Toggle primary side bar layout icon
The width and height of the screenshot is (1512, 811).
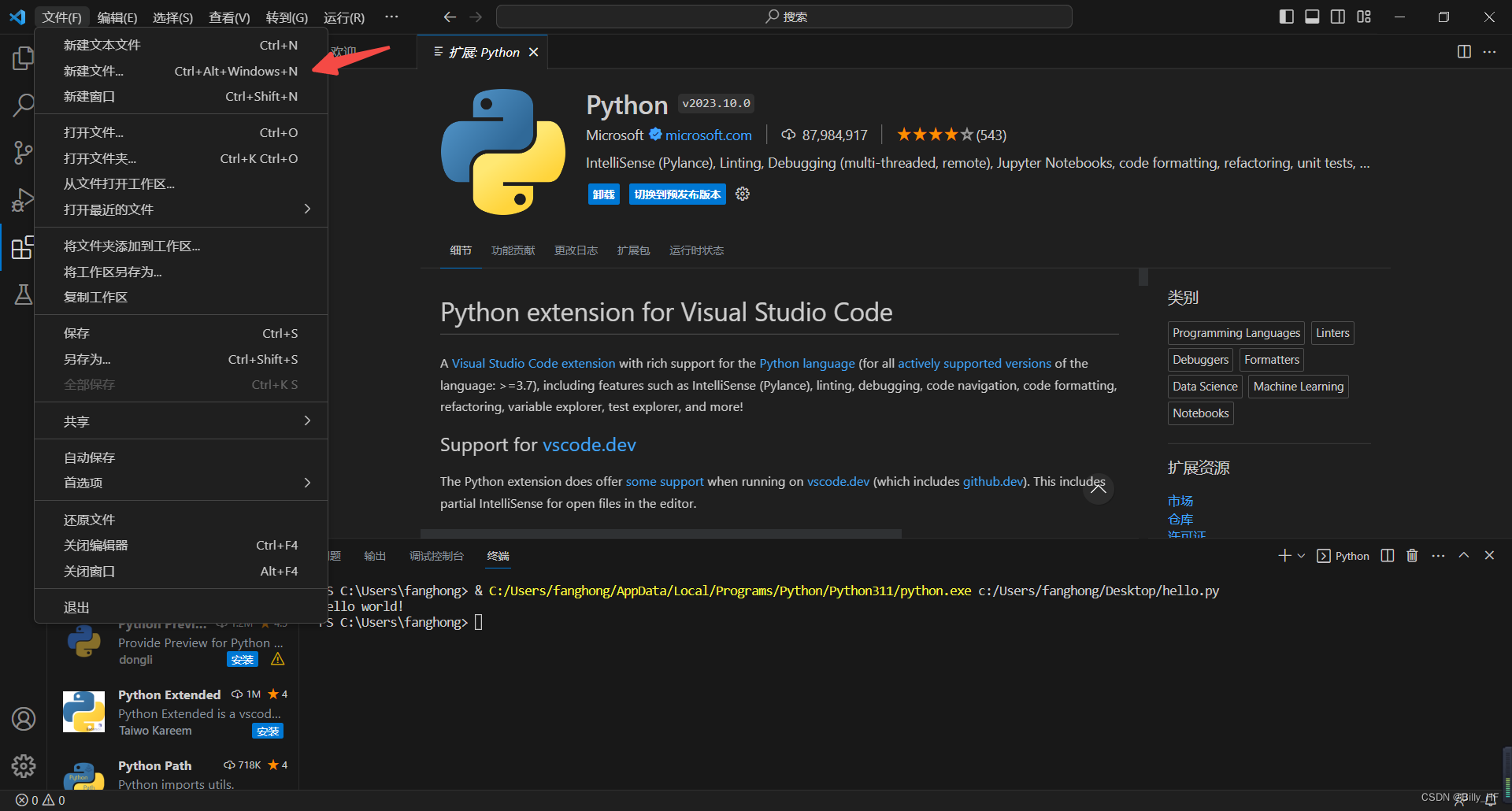pos(1287,17)
